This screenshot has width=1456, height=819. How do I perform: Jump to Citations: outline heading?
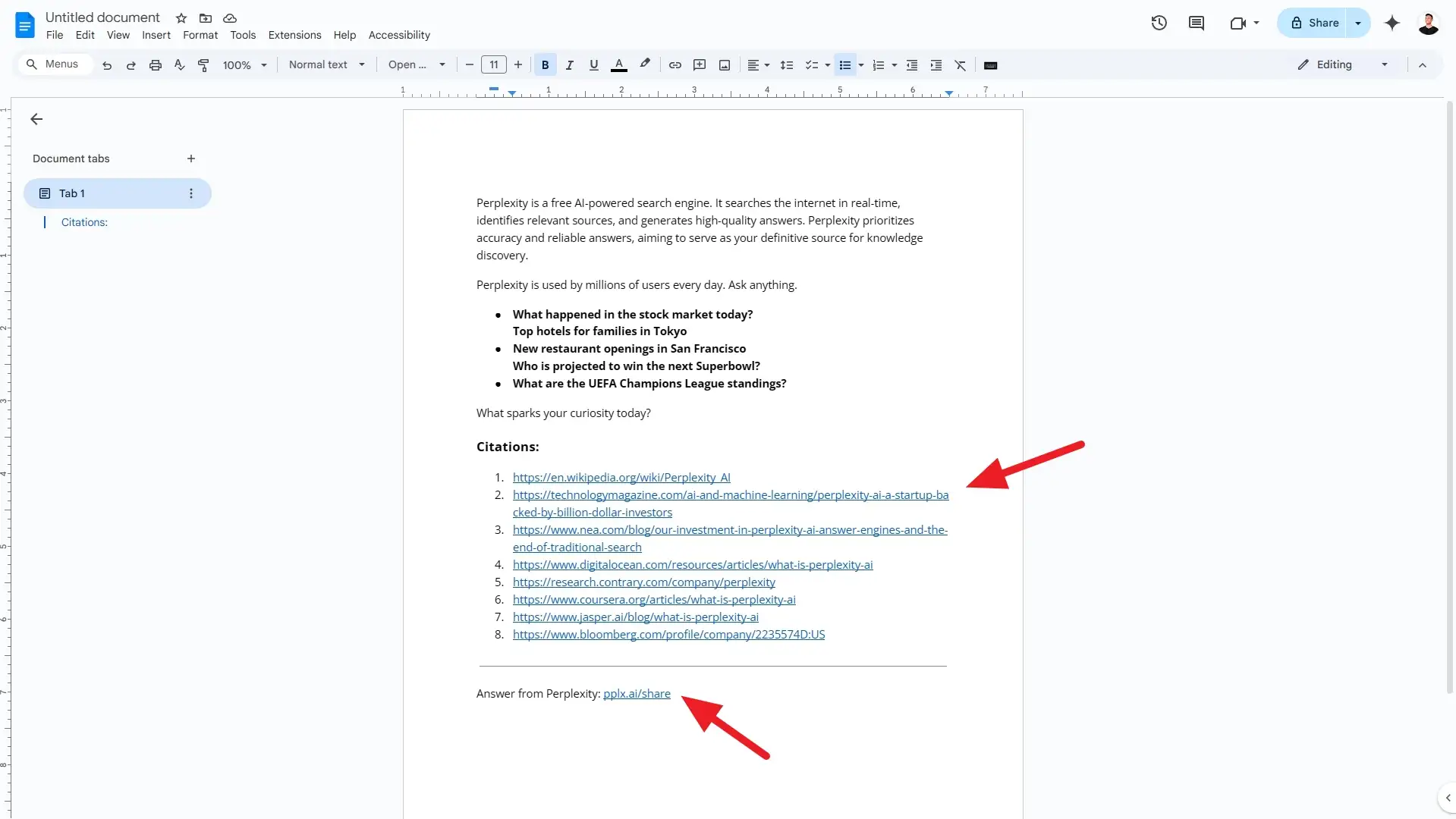[84, 222]
